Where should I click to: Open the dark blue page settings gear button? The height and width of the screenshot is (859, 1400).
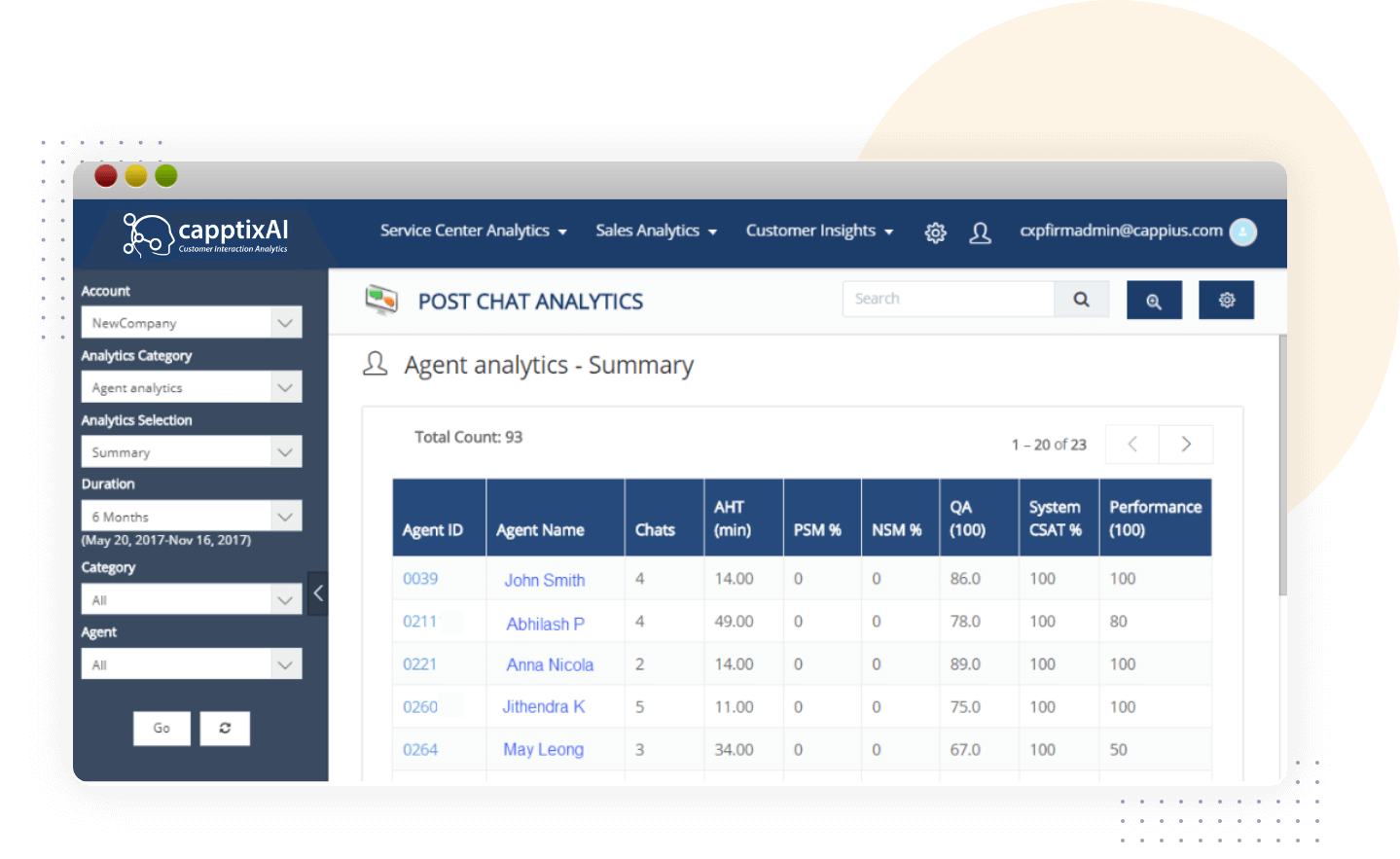click(1226, 301)
